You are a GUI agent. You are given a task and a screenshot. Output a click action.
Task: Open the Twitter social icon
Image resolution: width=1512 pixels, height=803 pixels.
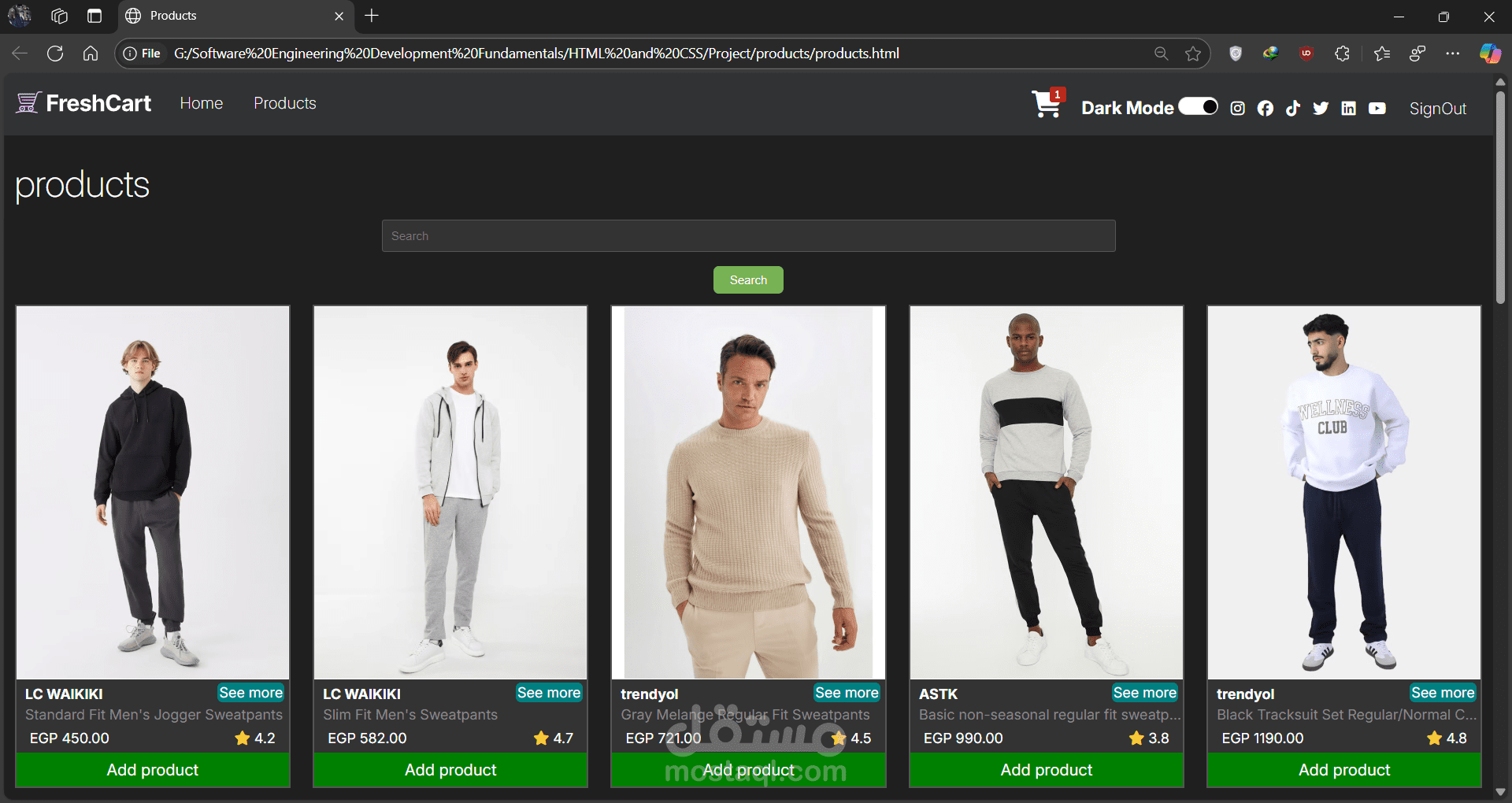tap(1321, 109)
